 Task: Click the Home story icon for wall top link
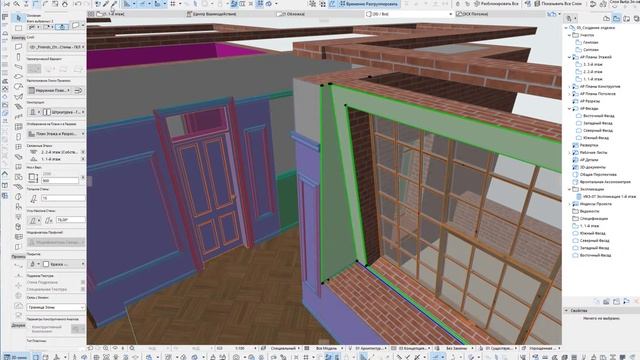pyautogui.click(x=33, y=152)
